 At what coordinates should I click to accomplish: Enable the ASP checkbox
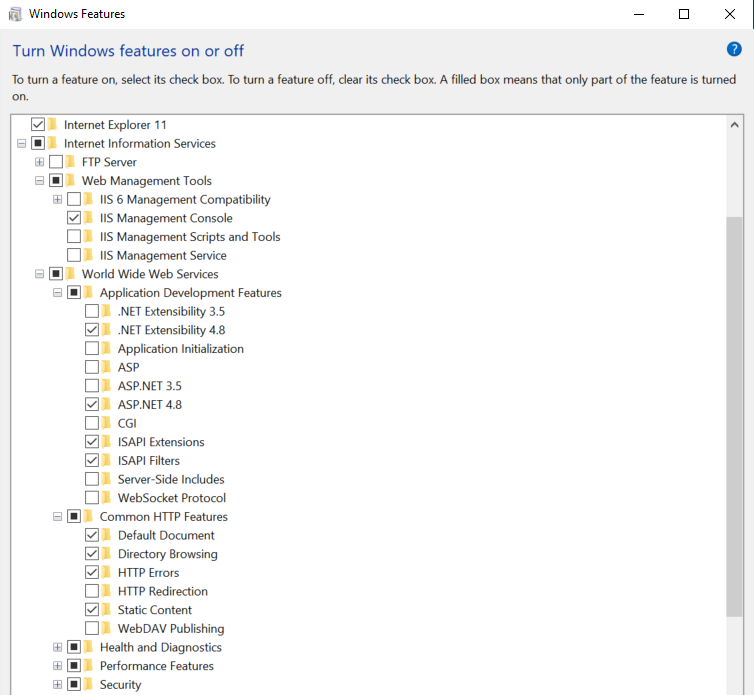(92, 367)
